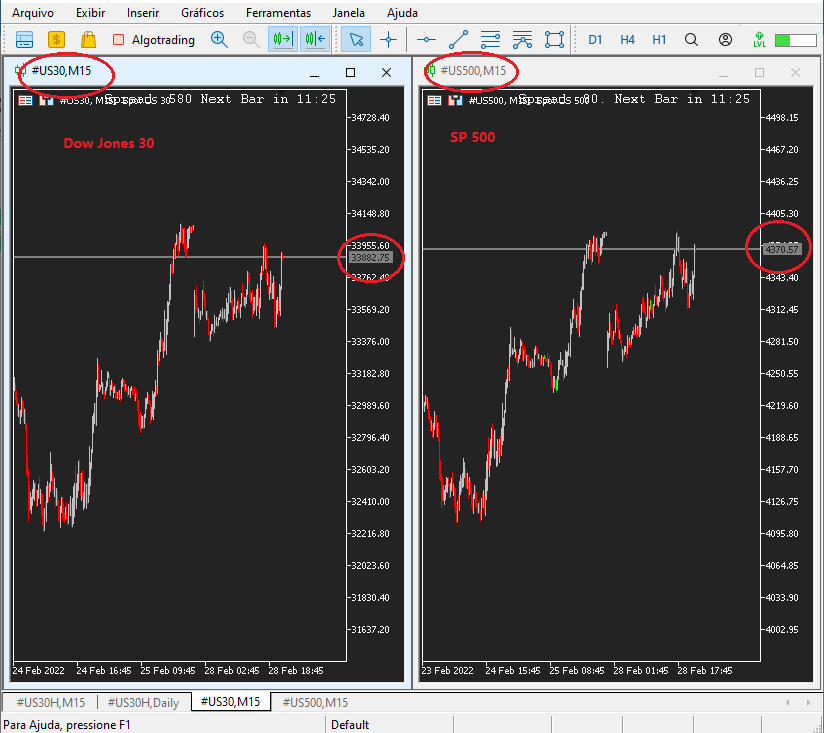The width and height of the screenshot is (824, 733).
Task: Click the '25 Feb 09:45' time label
Action: click(168, 670)
